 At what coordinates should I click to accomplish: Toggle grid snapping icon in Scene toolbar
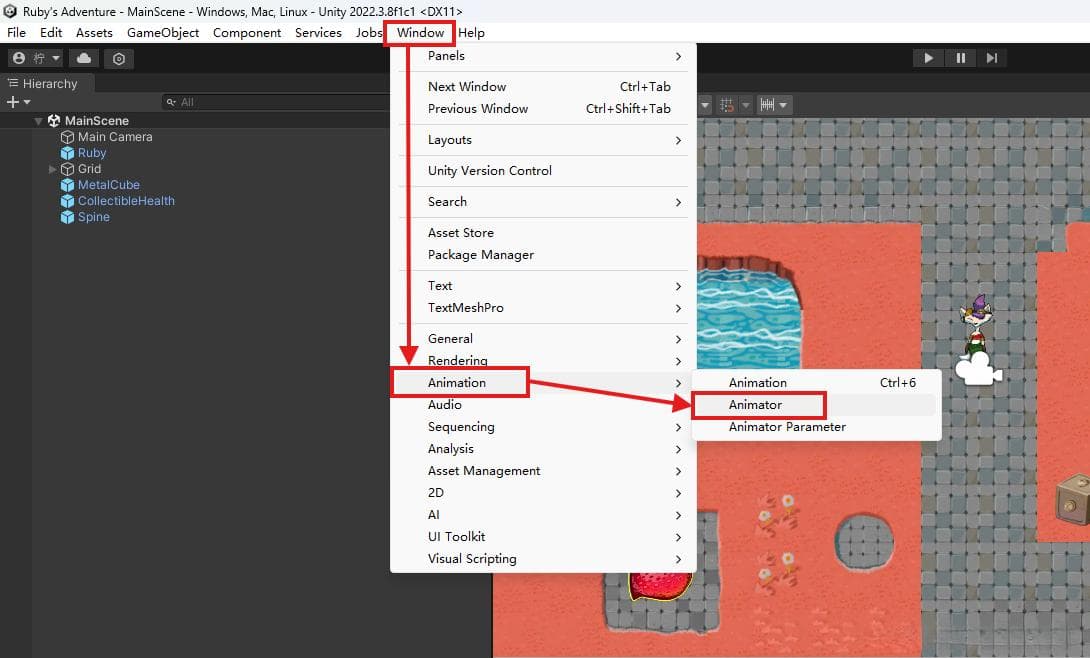[727, 105]
